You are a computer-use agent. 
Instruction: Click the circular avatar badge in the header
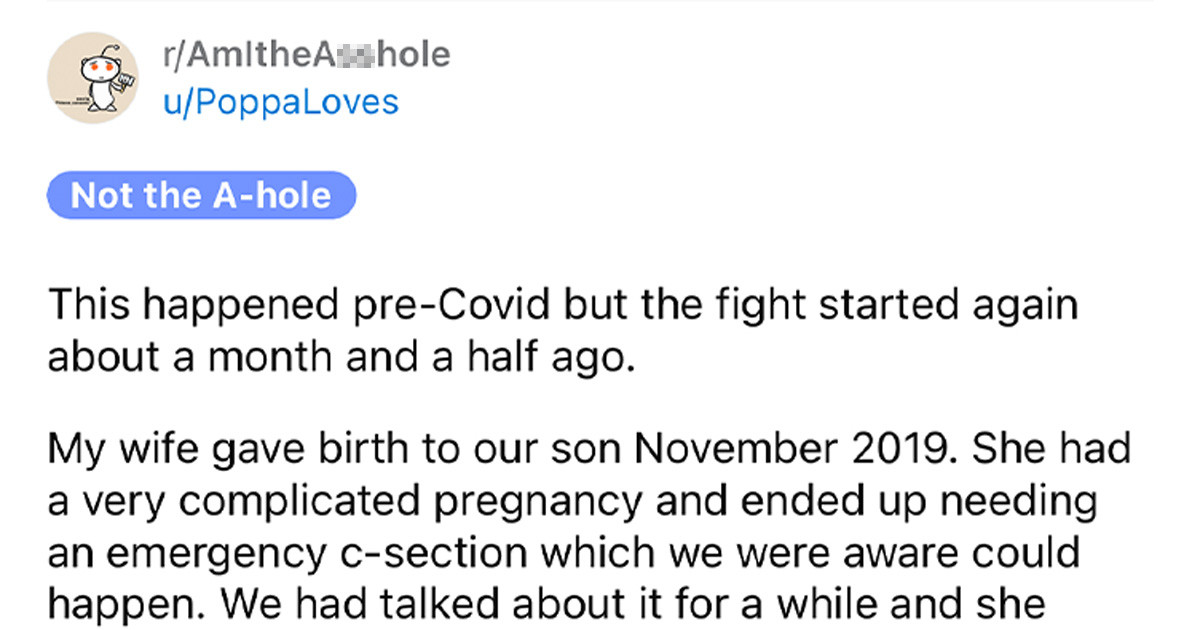click(95, 77)
